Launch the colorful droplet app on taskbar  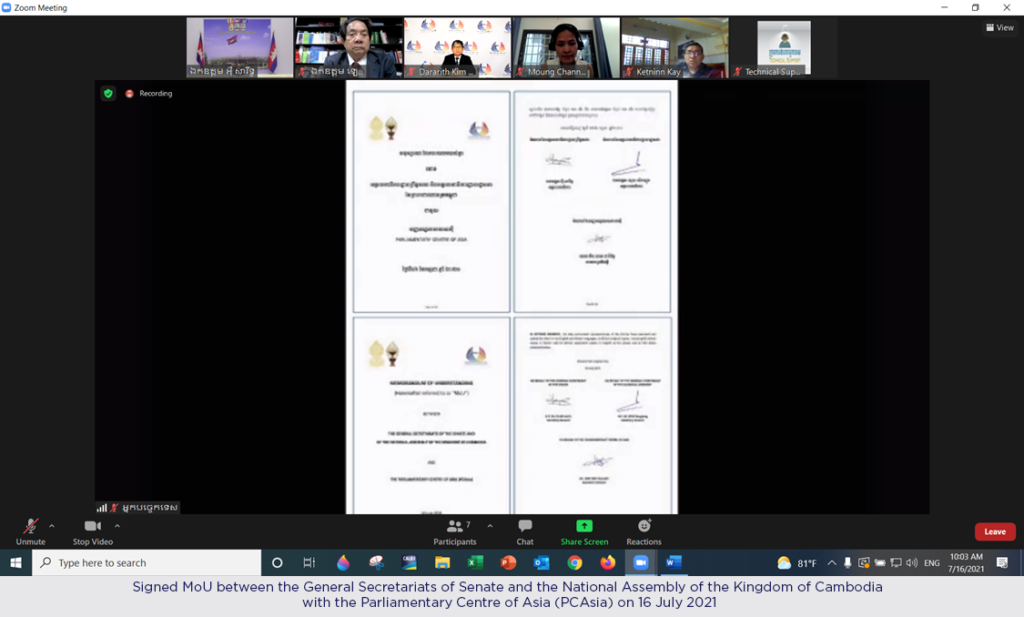coord(344,563)
